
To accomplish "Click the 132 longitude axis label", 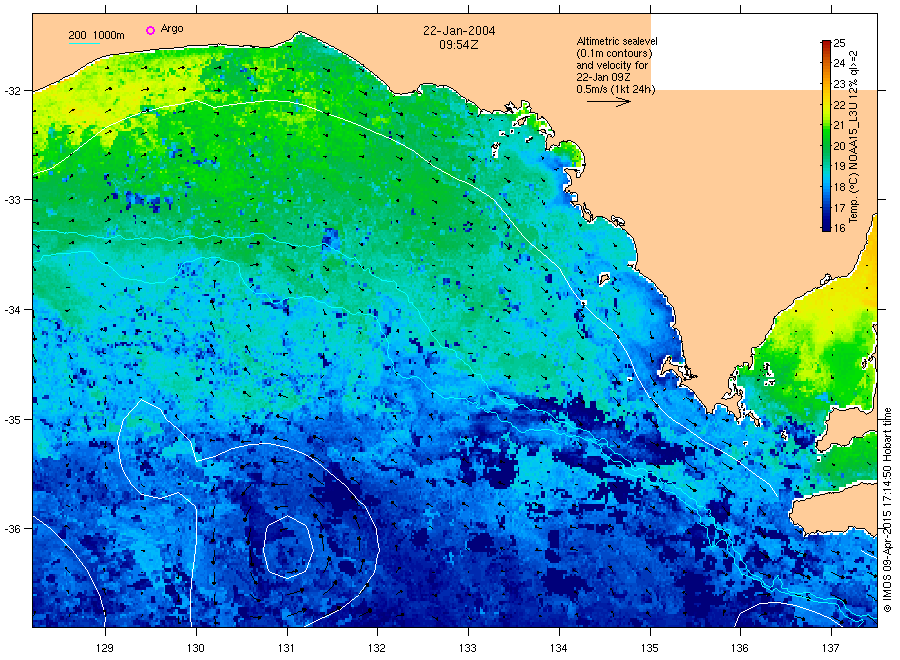I will [377, 649].
